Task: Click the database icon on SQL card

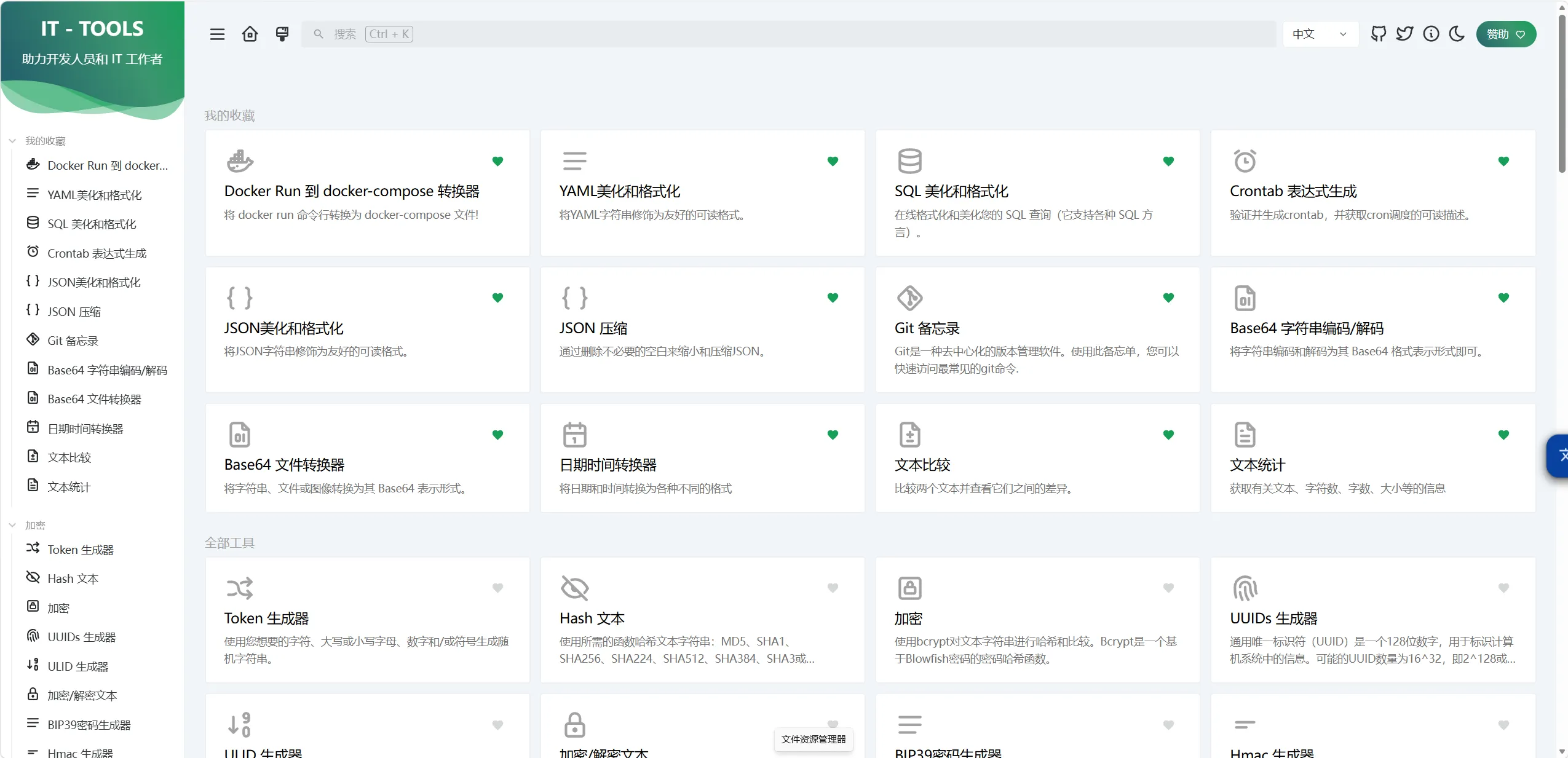Action: [x=910, y=161]
